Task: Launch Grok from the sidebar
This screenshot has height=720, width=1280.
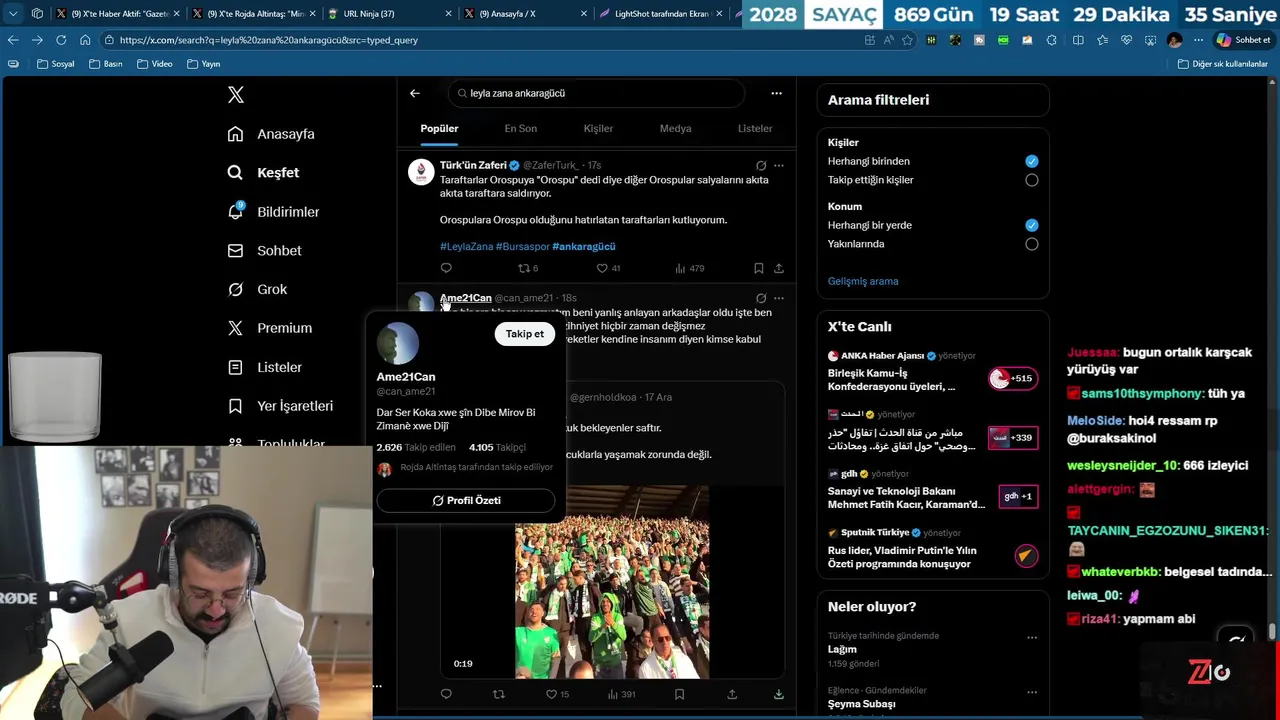Action: (257, 289)
